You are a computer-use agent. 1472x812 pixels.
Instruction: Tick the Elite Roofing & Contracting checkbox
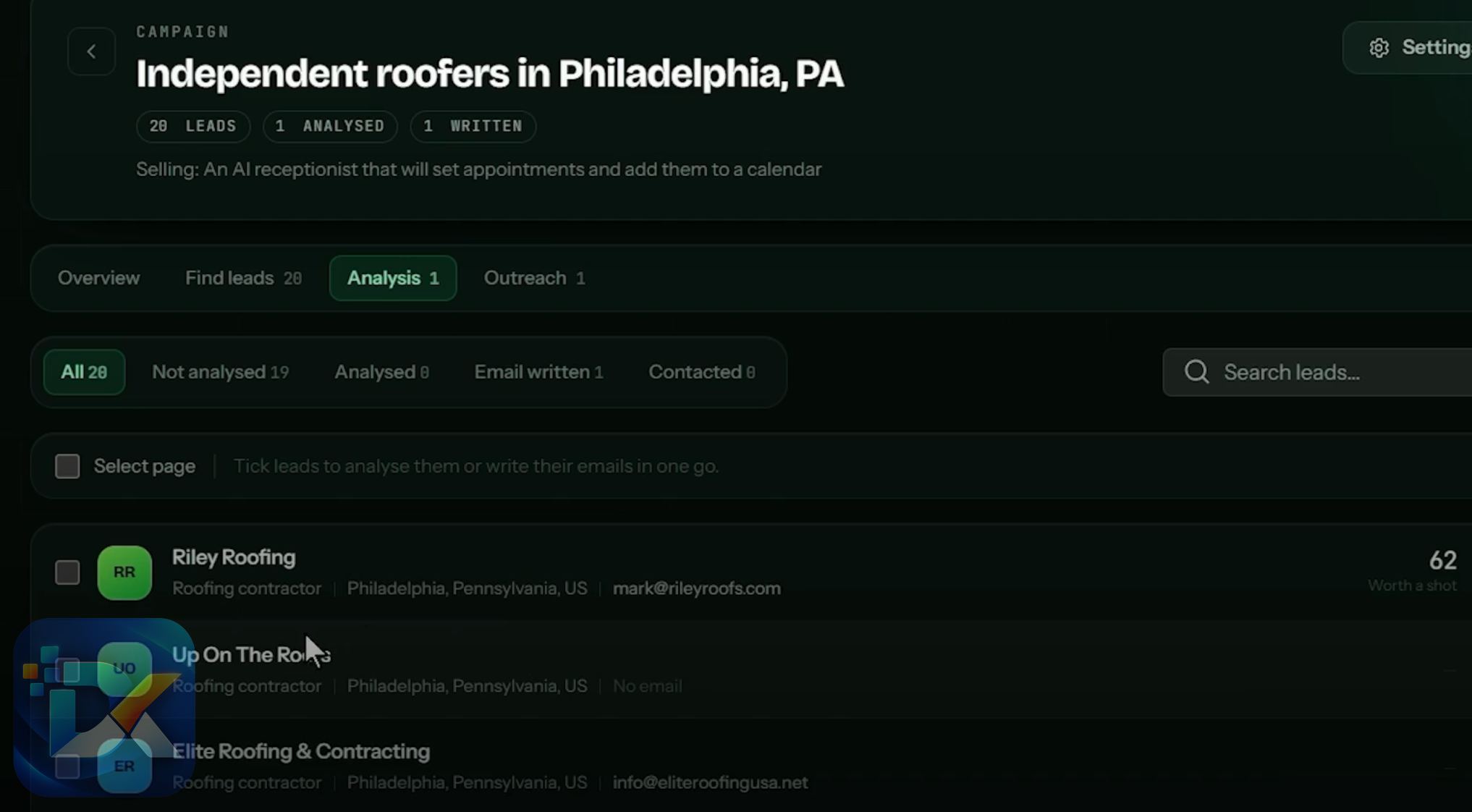click(x=67, y=766)
